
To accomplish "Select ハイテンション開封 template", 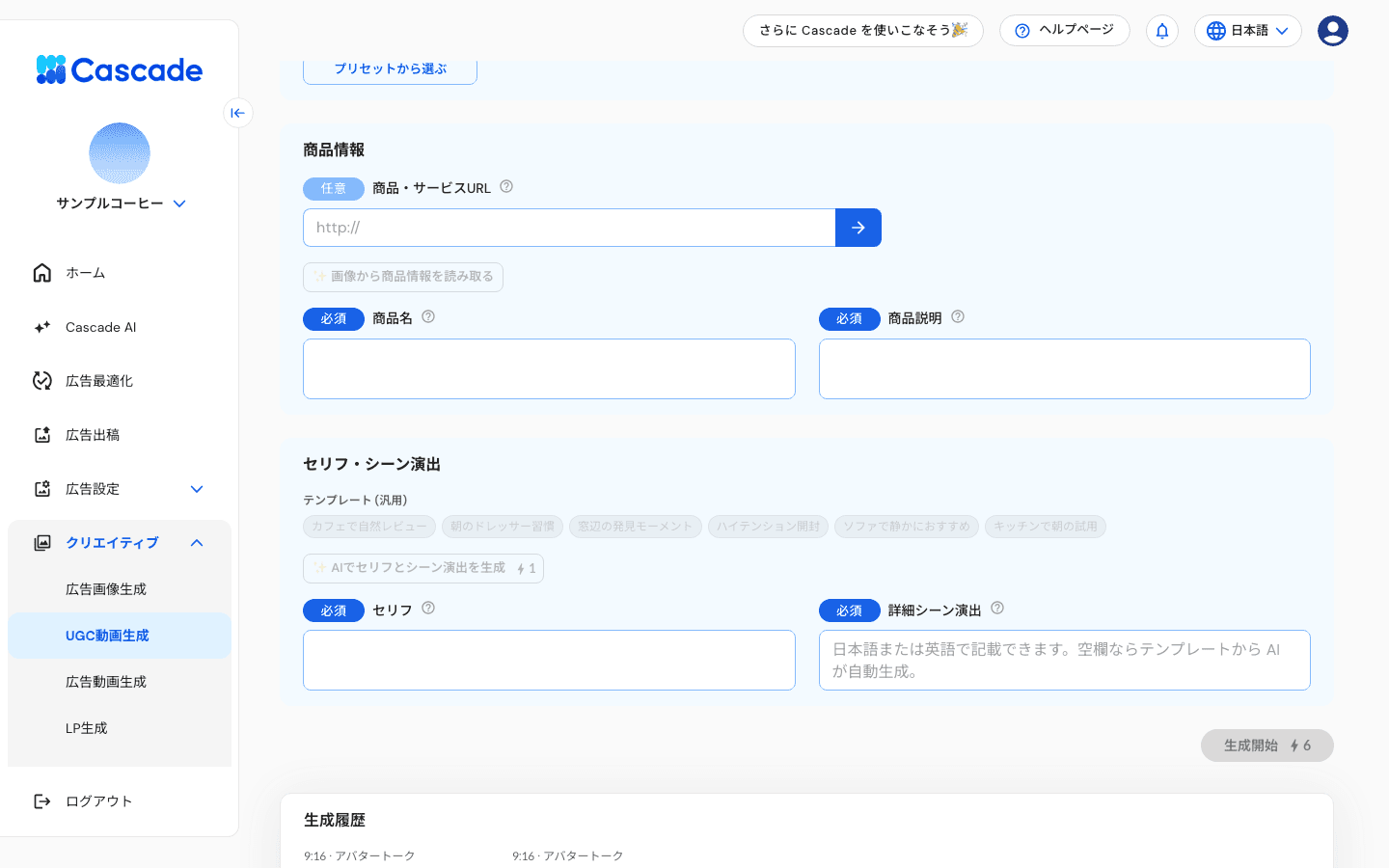I will point(768,527).
